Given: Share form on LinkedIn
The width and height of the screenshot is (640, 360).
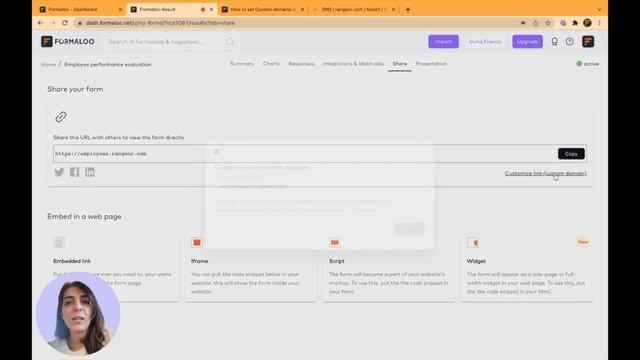Looking at the screenshot, I should (90, 172).
